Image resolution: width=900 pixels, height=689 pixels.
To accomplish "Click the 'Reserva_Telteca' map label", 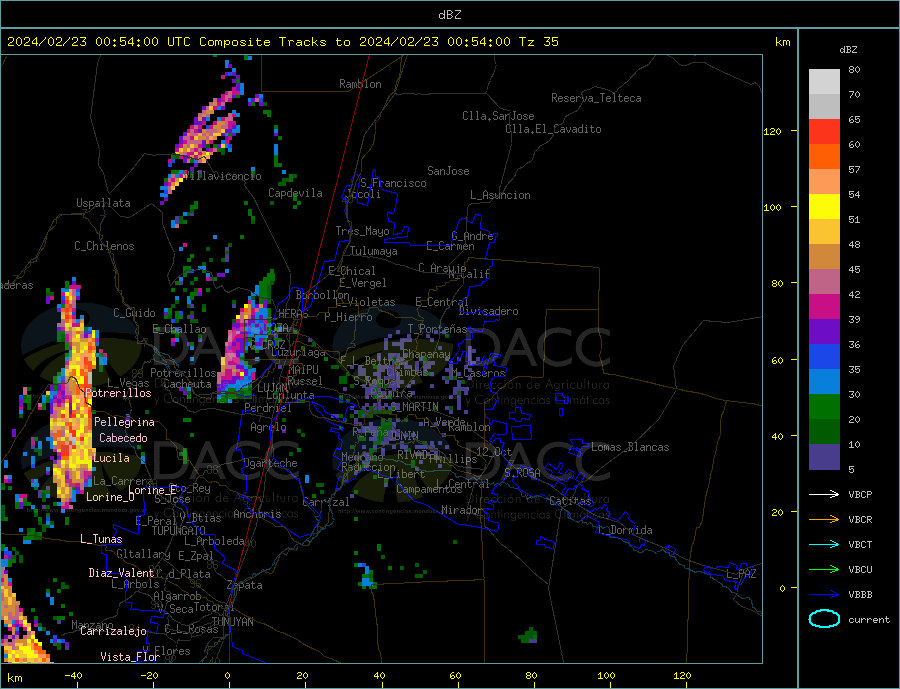I will pyautogui.click(x=596, y=98).
